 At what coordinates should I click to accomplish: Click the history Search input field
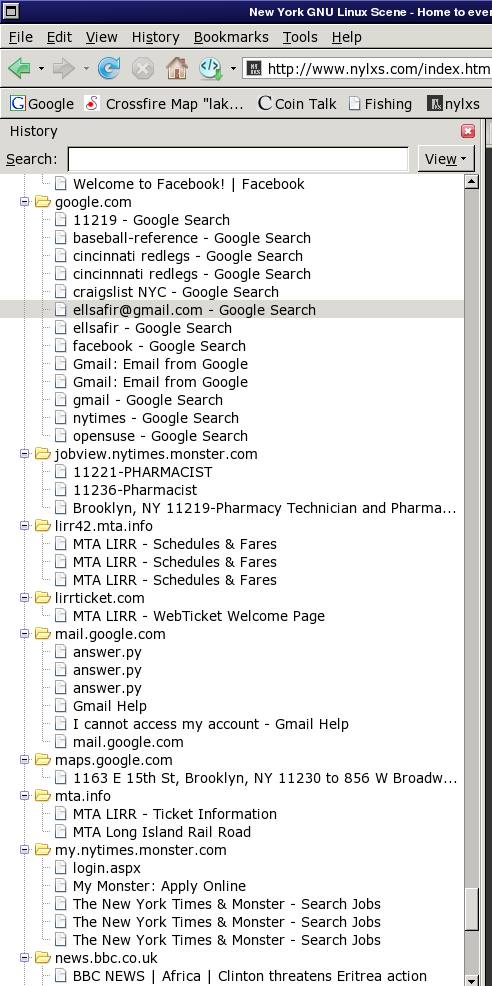[238, 159]
